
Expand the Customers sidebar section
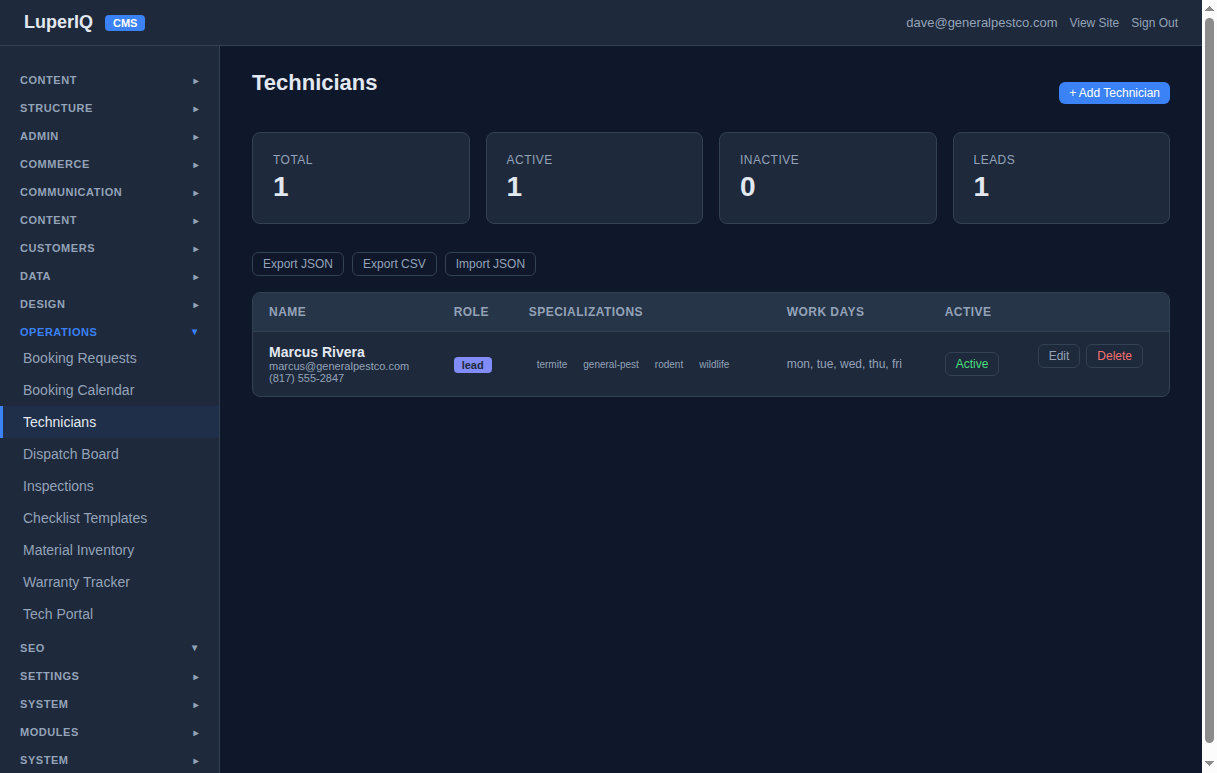[x=109, y=248]
